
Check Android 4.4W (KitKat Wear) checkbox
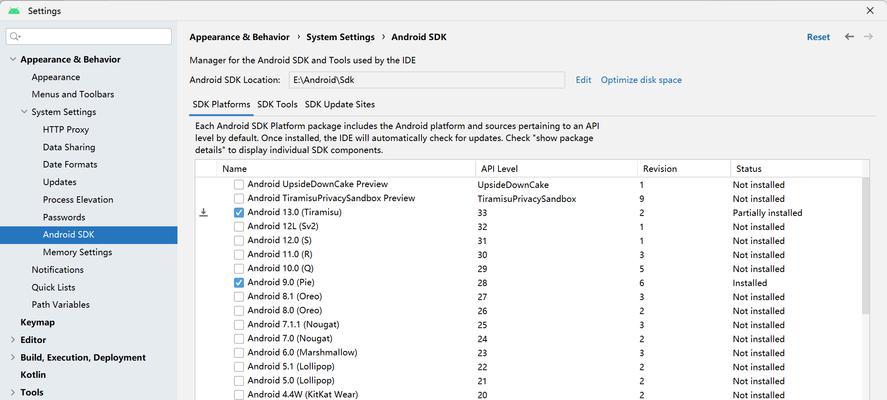239,395
